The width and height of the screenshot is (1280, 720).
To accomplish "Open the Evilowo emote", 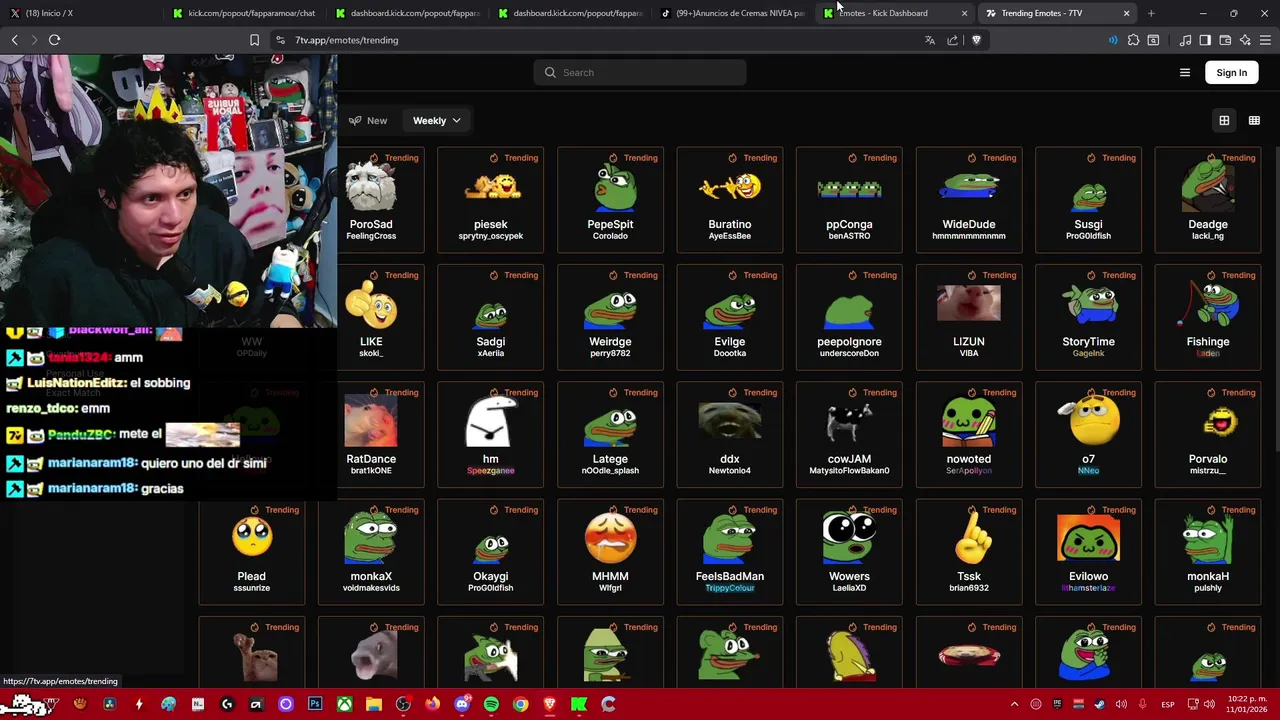I will pos(1088,551).
